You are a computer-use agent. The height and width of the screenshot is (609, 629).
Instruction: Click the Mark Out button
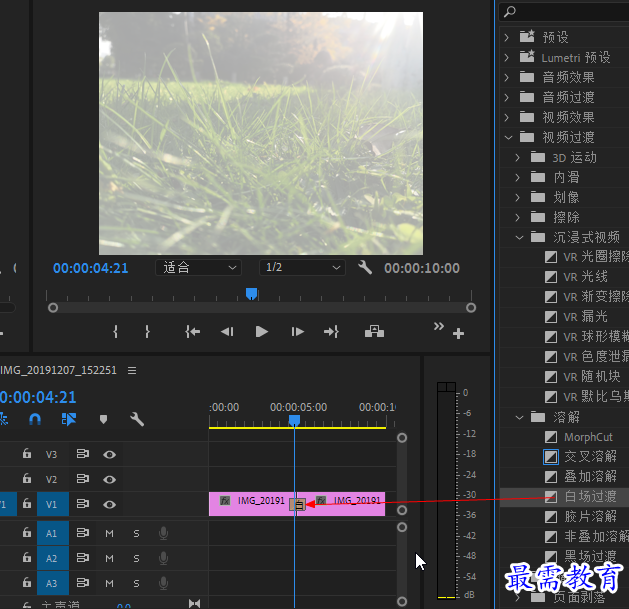(147, 332)
